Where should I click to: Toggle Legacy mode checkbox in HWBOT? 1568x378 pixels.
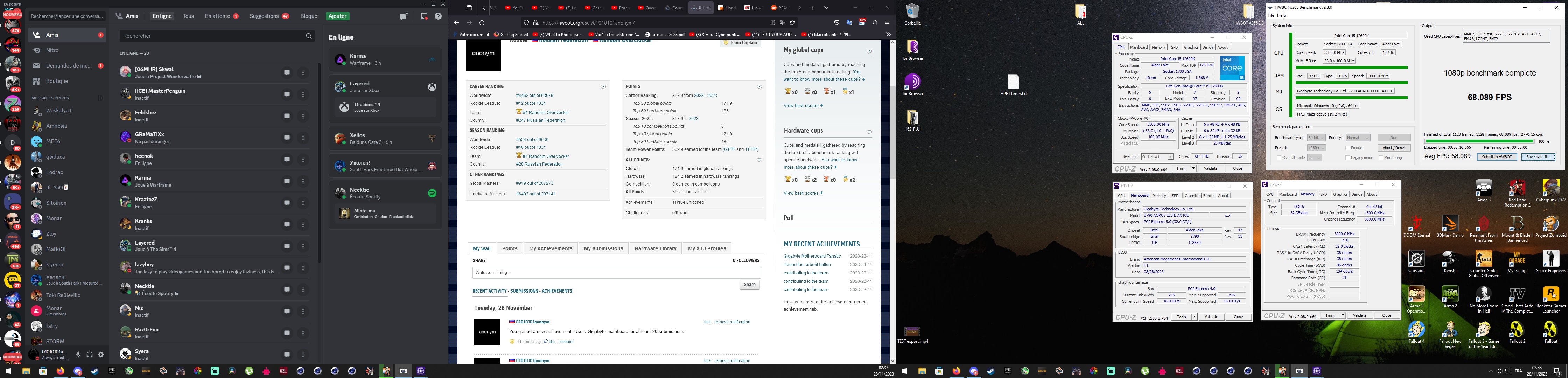[1348, 157]
